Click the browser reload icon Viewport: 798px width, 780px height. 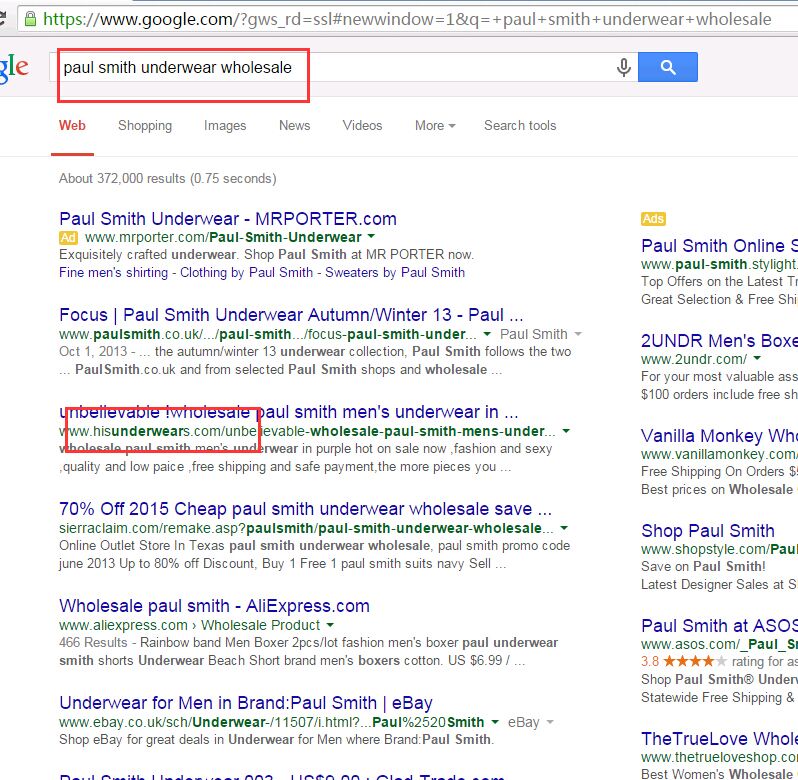[x=3, y=18]
